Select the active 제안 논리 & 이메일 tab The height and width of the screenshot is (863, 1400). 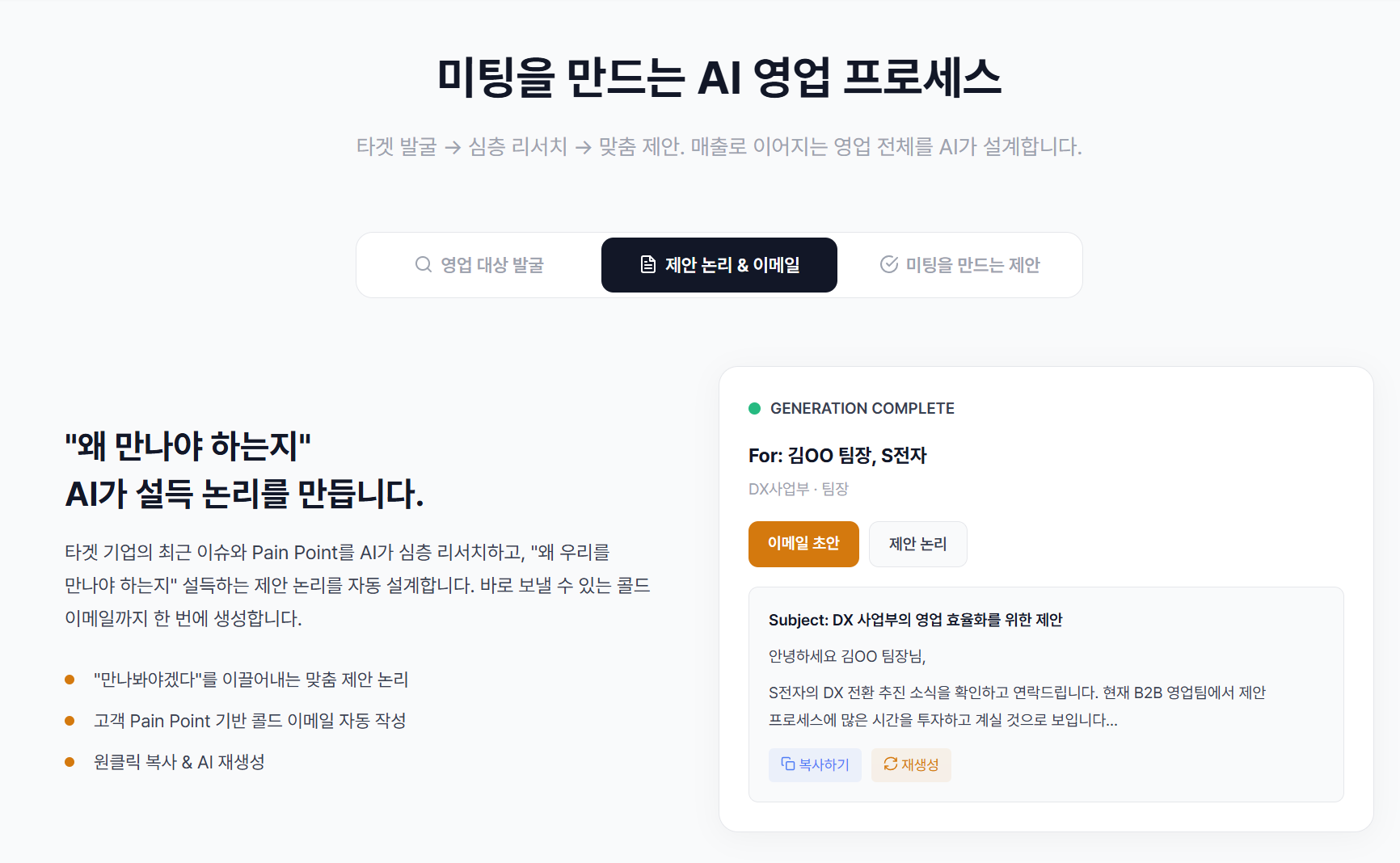(x=719, y=264)
